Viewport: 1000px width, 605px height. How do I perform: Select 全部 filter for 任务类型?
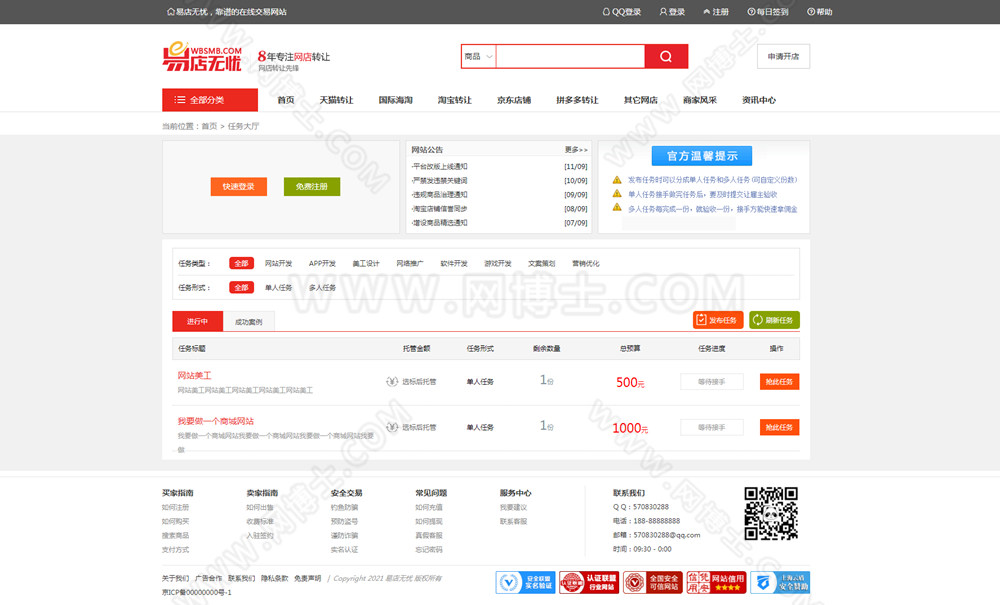(x=241, y=263)
